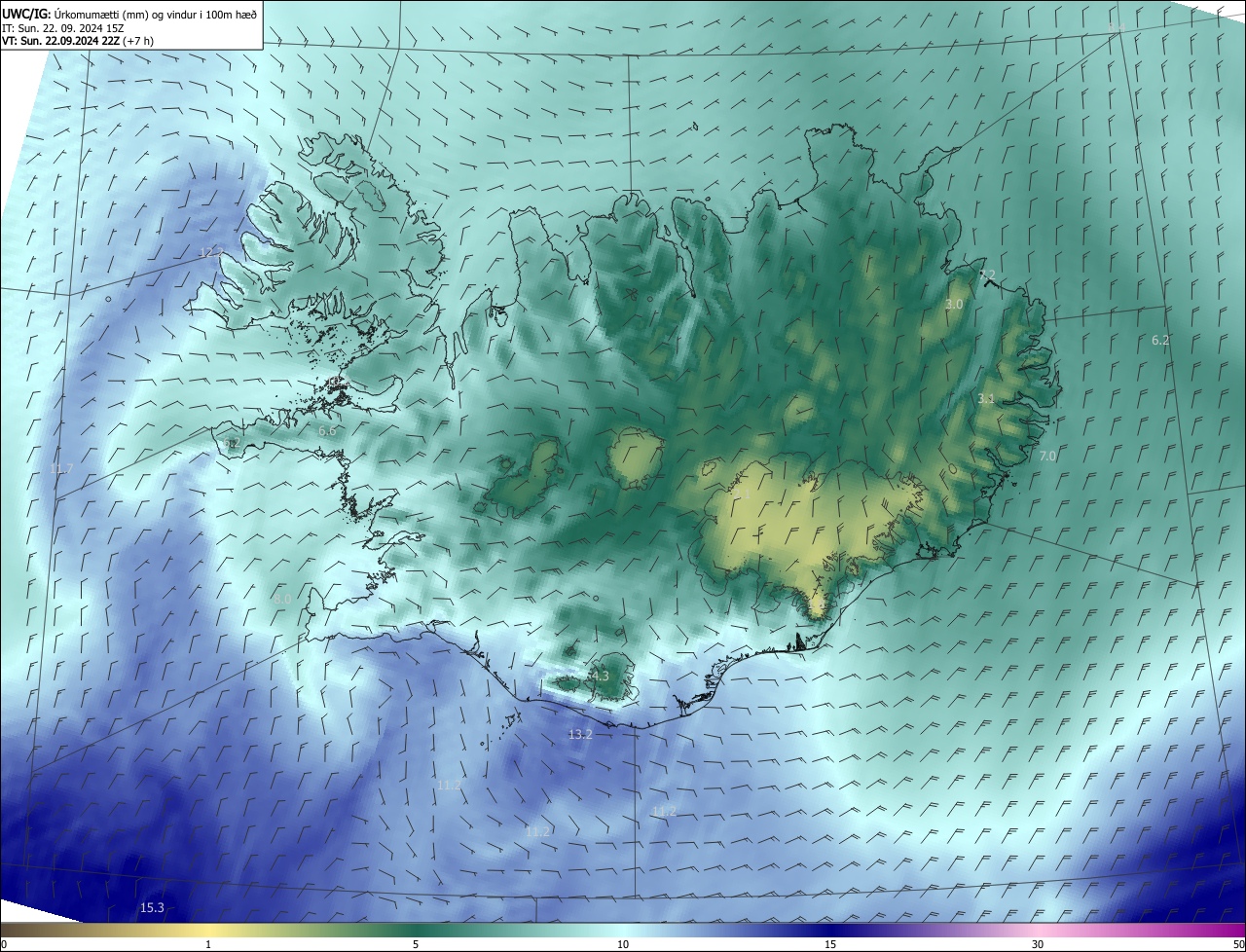Click the 50 tick label at the scale end
The width and height of the screenshot is (1246, 952).
[1238, 944]
